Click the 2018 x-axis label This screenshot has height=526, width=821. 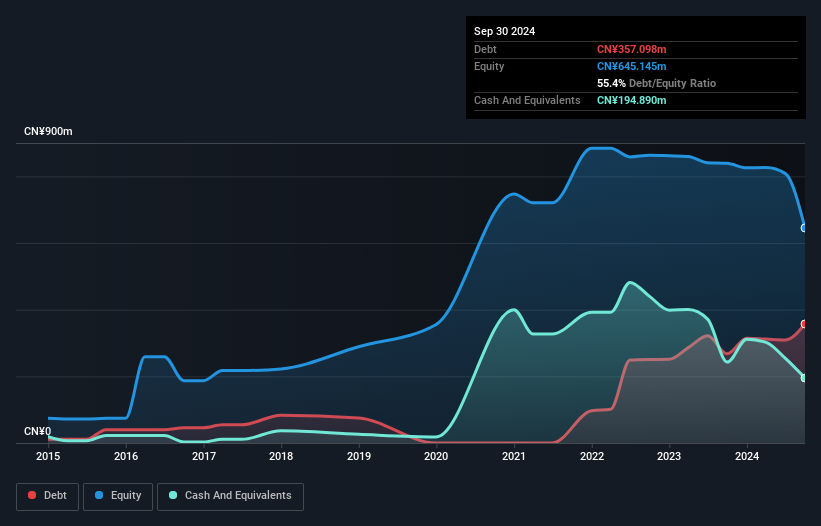(x=281, y=456)
